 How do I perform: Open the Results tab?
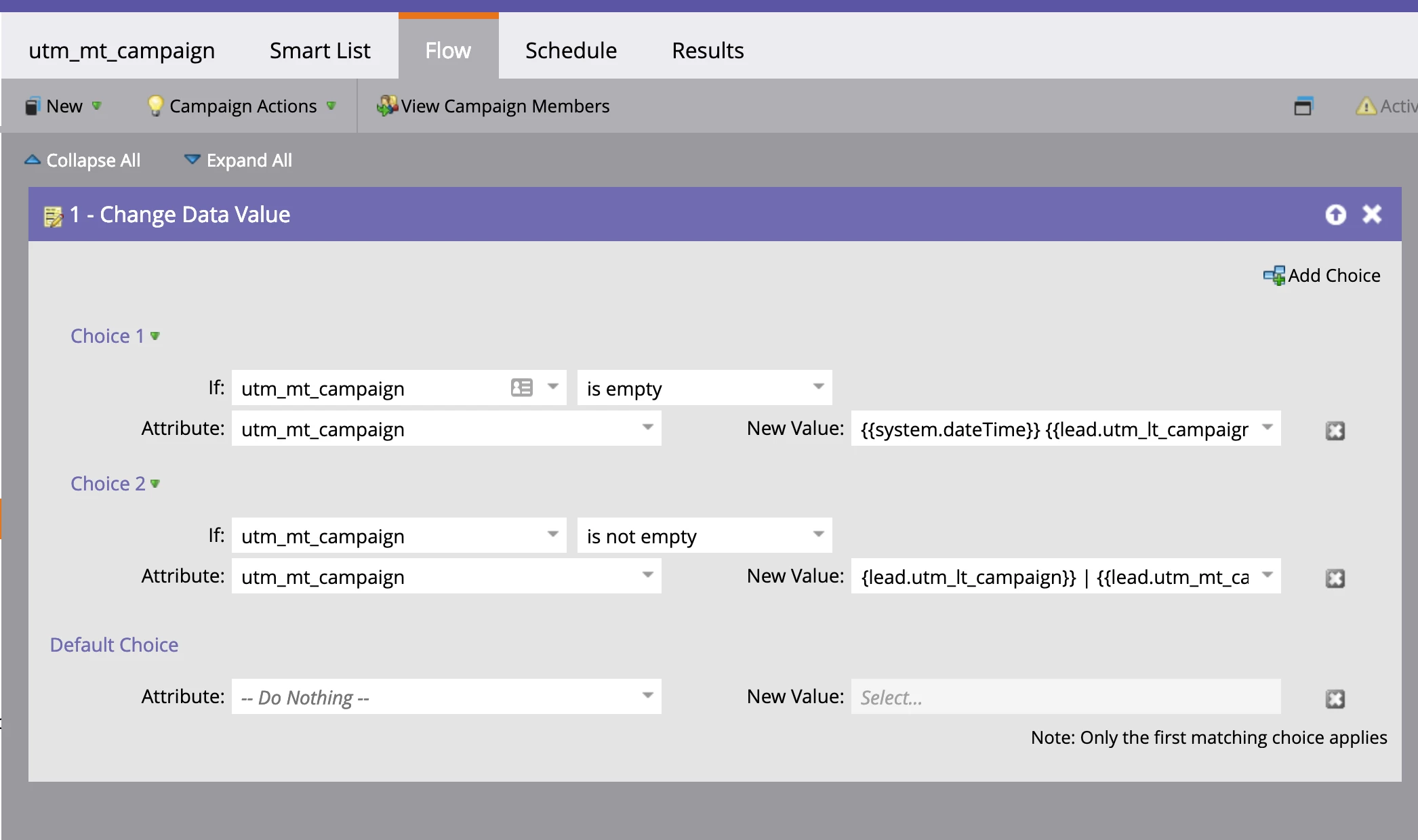[x=708, y=51]
